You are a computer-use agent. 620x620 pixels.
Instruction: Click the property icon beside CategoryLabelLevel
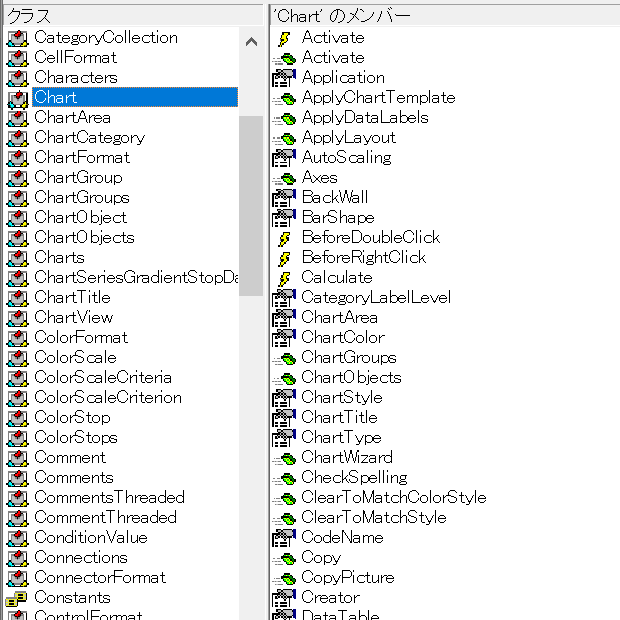284,298
